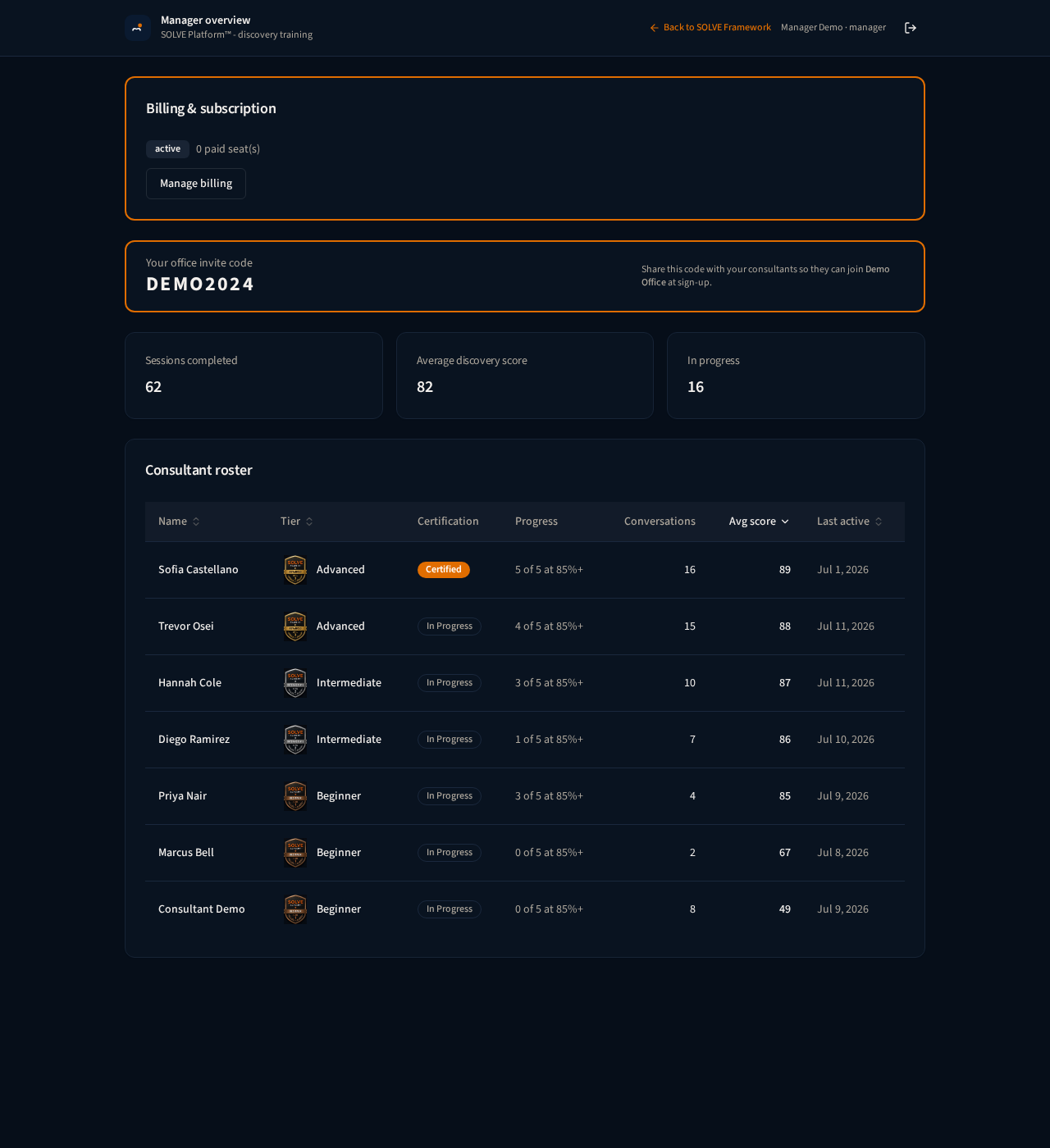Click Consultant Demo's Beginner tier badge

click(x=295, y=909)
